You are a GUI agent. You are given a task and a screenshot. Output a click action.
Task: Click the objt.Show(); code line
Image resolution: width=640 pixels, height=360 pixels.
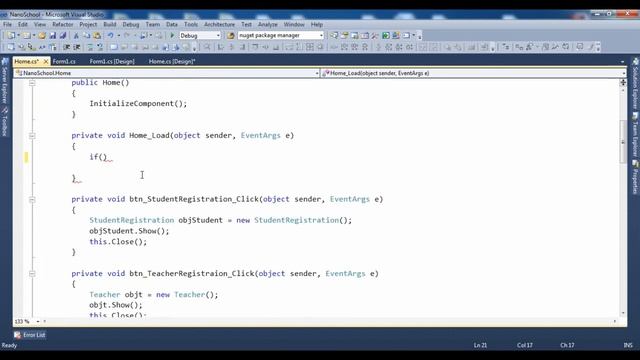point(116,305)
